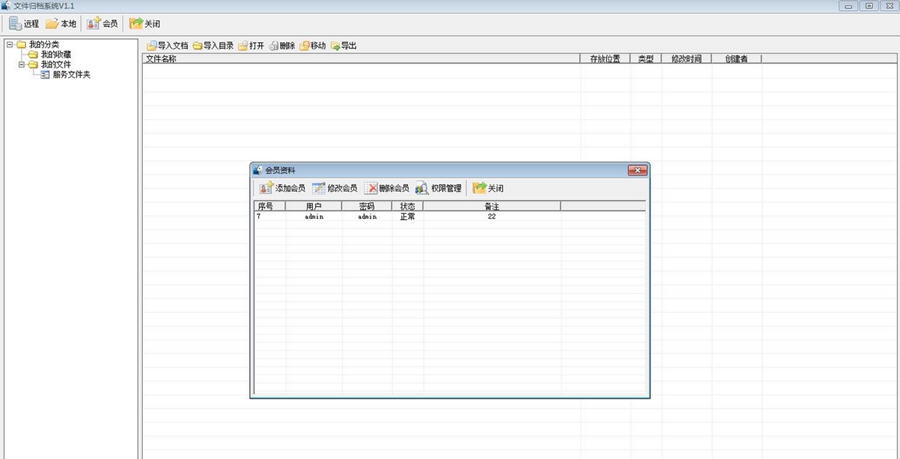Screen dimensions: 900x459
Task: Open the 远程 (remote) toolbar button
Action: pos(24,24)
